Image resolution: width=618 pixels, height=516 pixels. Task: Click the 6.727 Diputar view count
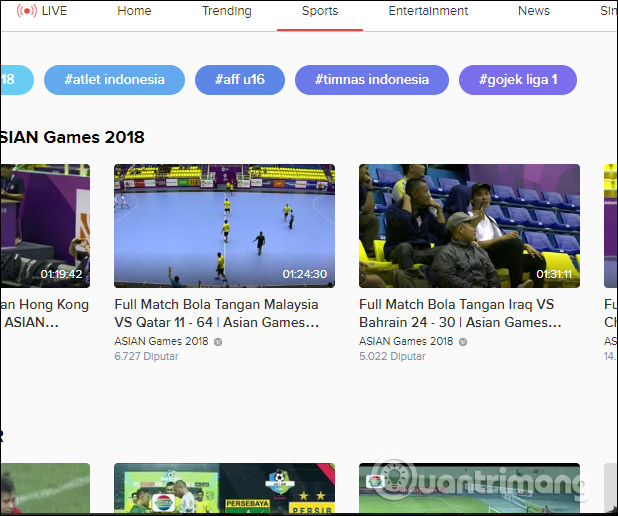click(146, 356)
